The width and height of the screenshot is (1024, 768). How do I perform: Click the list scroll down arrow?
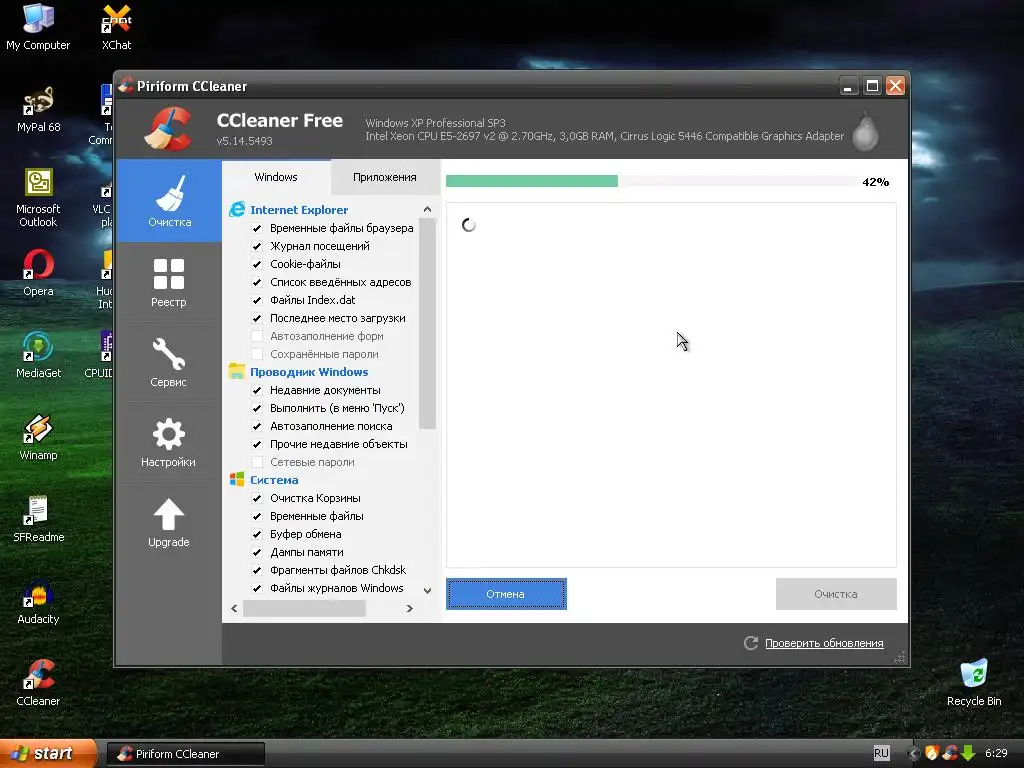[427, 590]
